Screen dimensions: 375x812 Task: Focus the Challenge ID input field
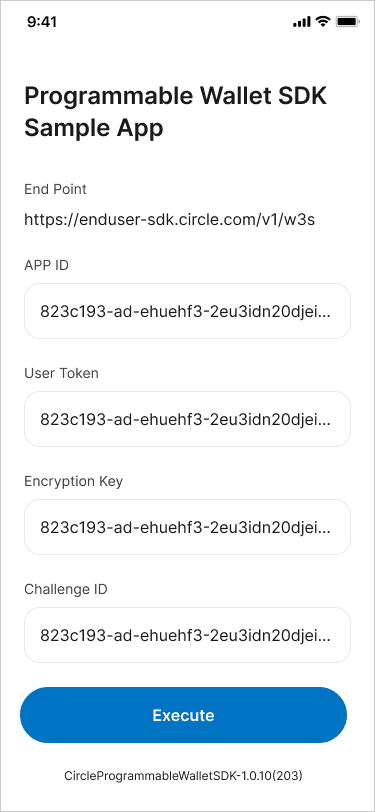click(x=188, y=635)
